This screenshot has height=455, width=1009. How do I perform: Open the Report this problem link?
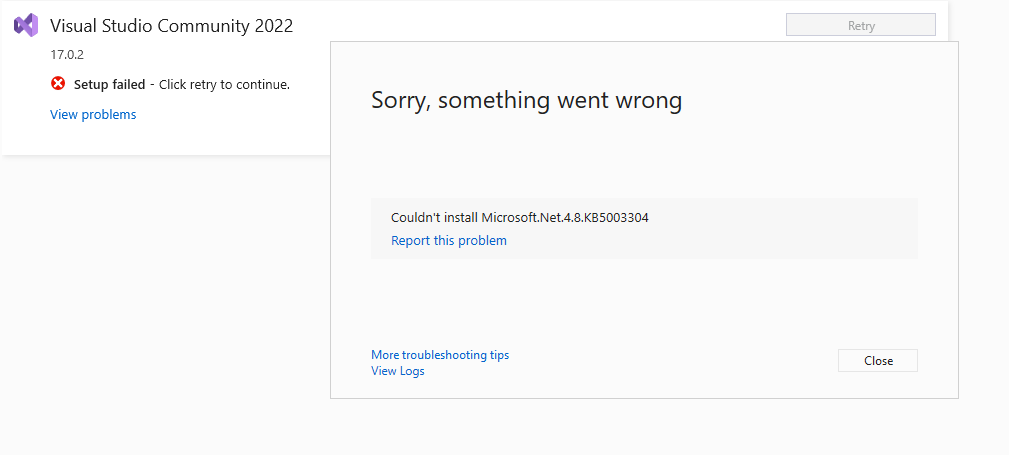pos(449,241)
